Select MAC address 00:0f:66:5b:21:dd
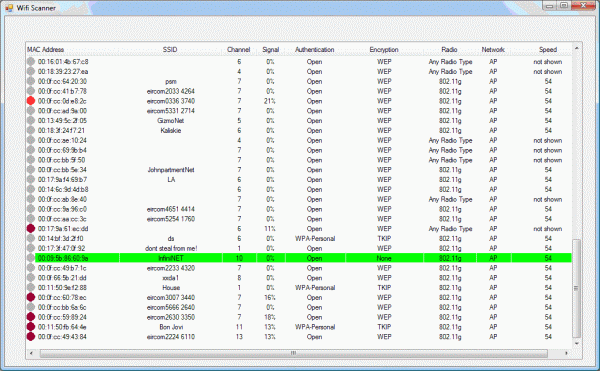The width and height of the screenshot is (600, 371). click(x=62, y=278)
